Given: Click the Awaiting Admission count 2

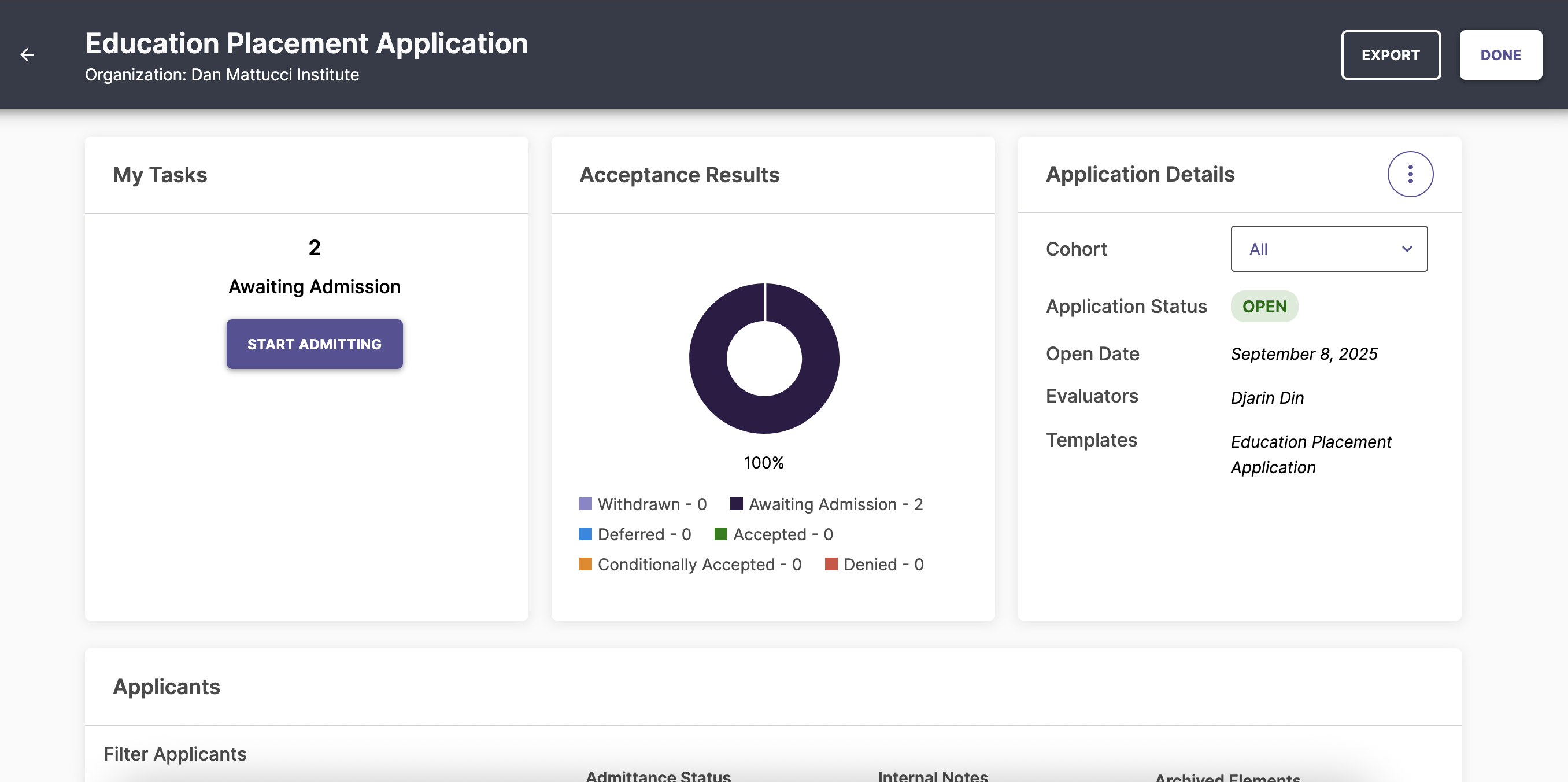Looking at the screenshot, I should point(314,248).
